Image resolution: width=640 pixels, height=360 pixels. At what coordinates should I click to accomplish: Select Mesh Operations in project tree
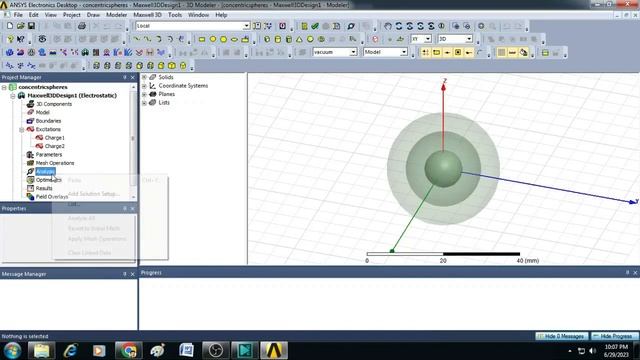point(55,163)
